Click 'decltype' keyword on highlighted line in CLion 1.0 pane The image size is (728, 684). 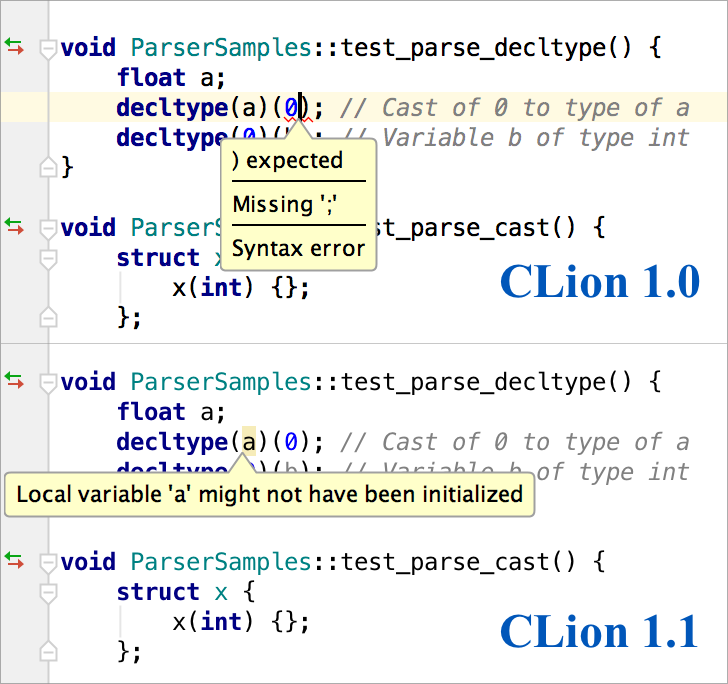(172, 109)
